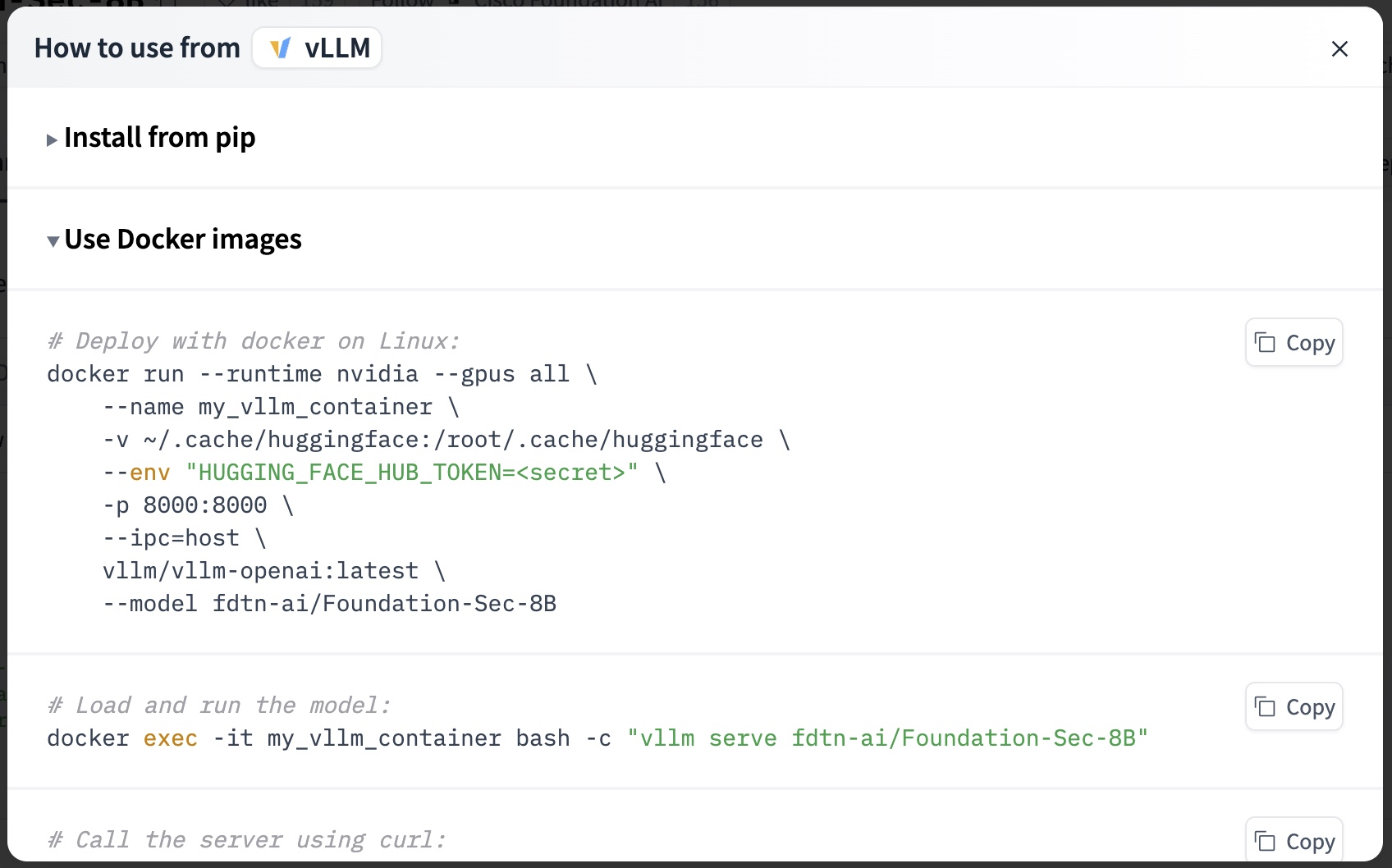
Task: Click the vLLM logo icon in header
Action: coord(281,48)
